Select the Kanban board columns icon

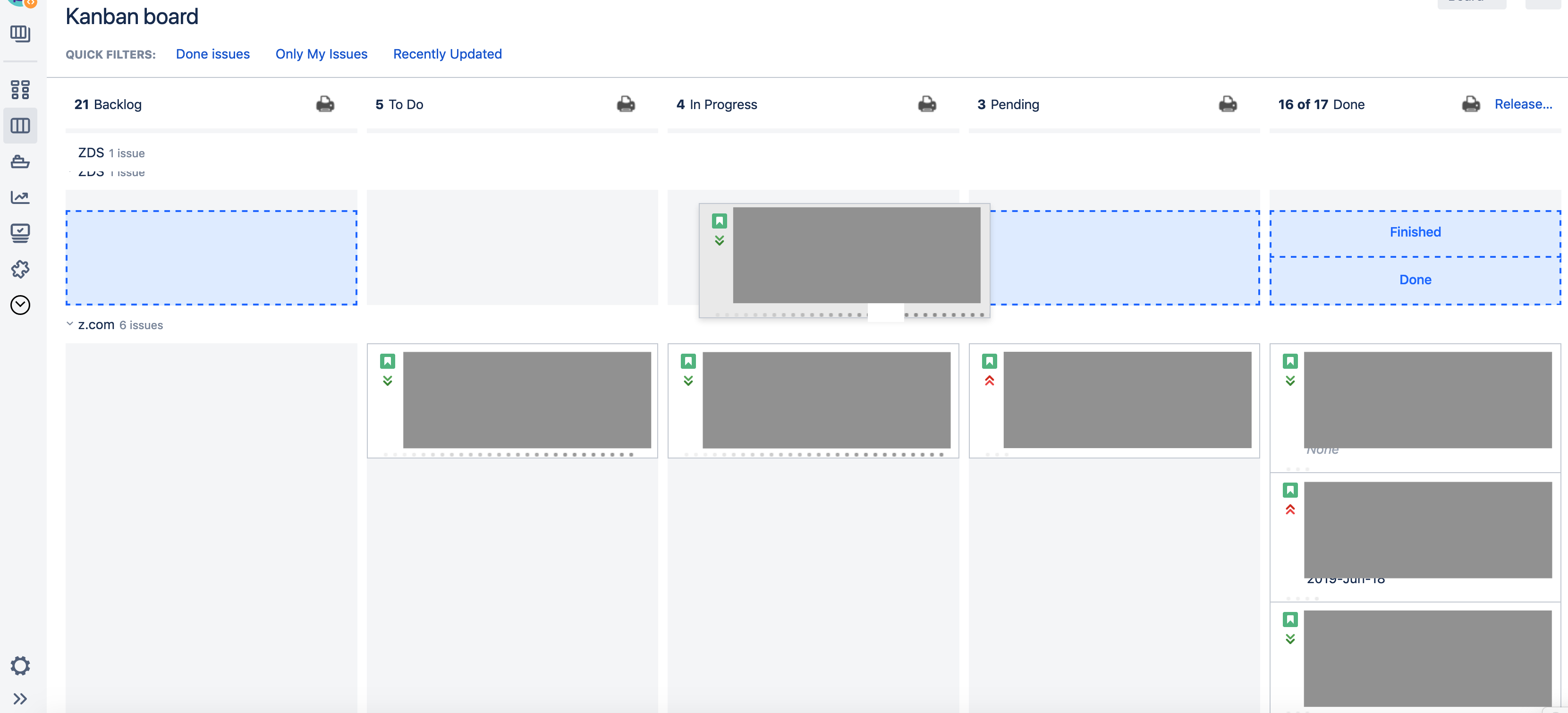[20, 126]
